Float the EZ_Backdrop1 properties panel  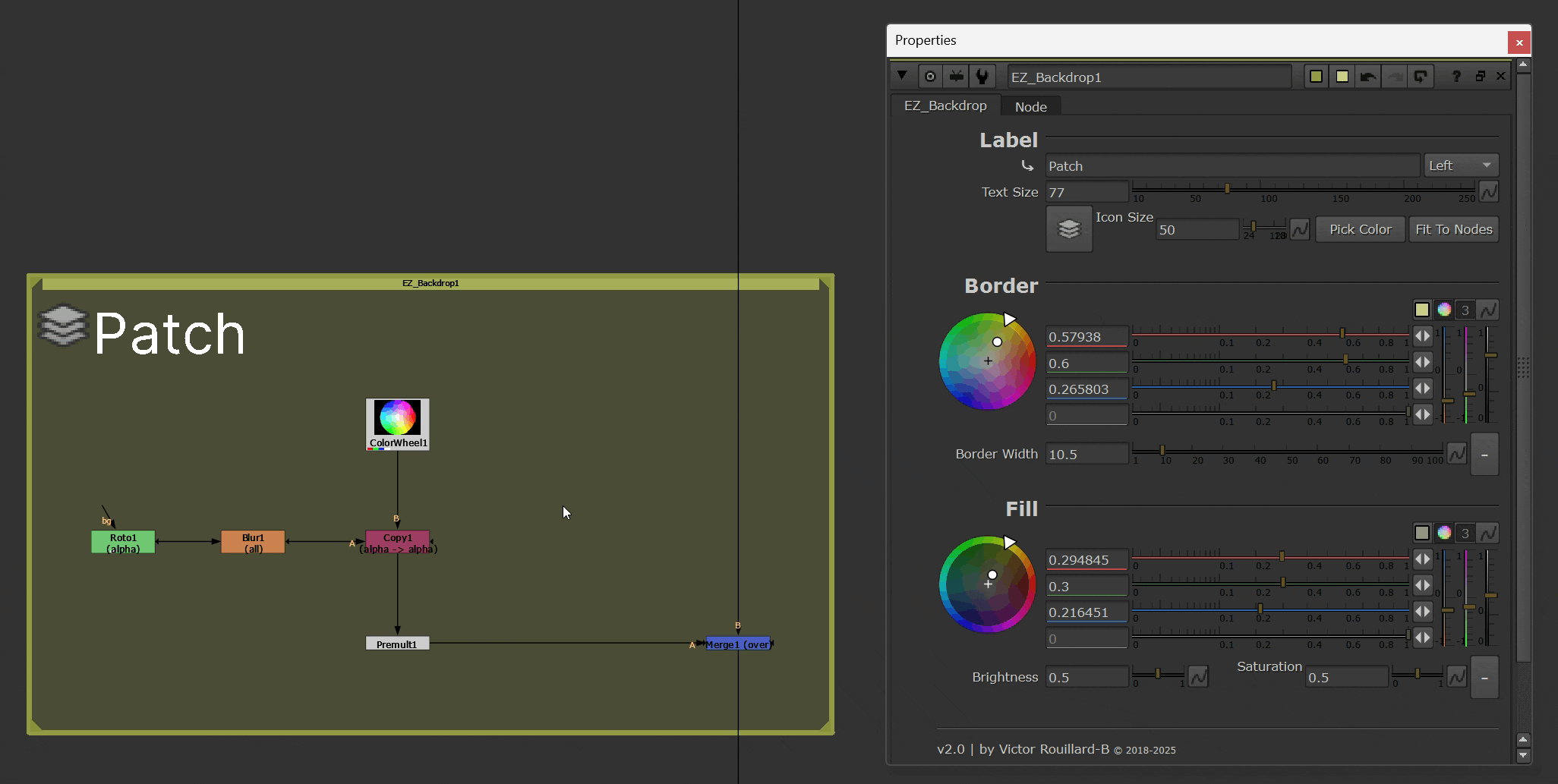click(x=1480, y=77)
